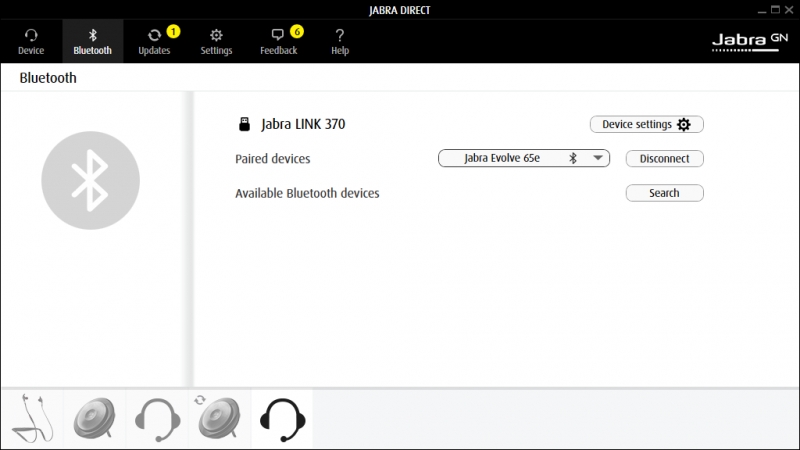The width and height of the screenshot is (800, 450).
Task: Open the Updates tab
Action: pos(154,41)
